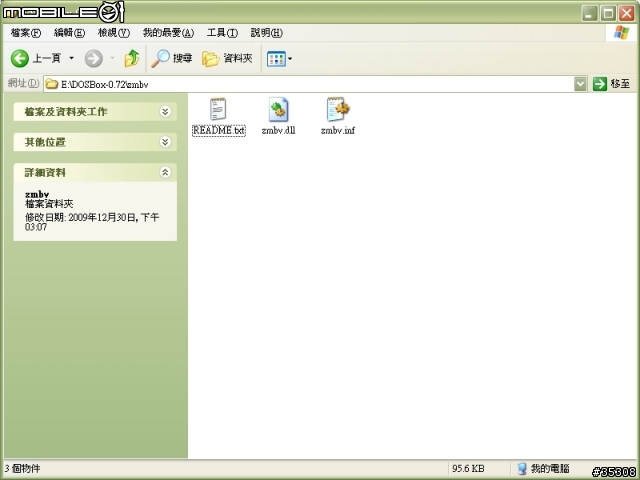Go up one folder level

(x=131, y=58)
